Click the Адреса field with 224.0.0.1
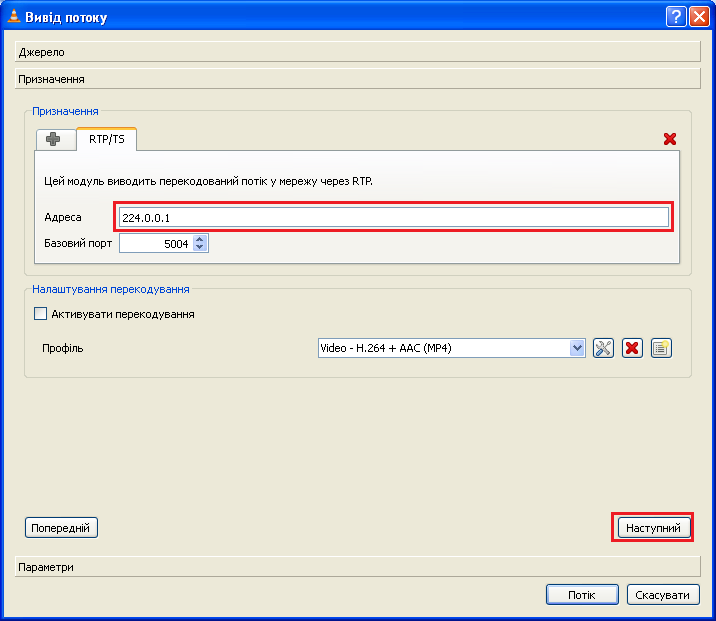The height and width of the screenshot is (621, 716). point(394,217)
